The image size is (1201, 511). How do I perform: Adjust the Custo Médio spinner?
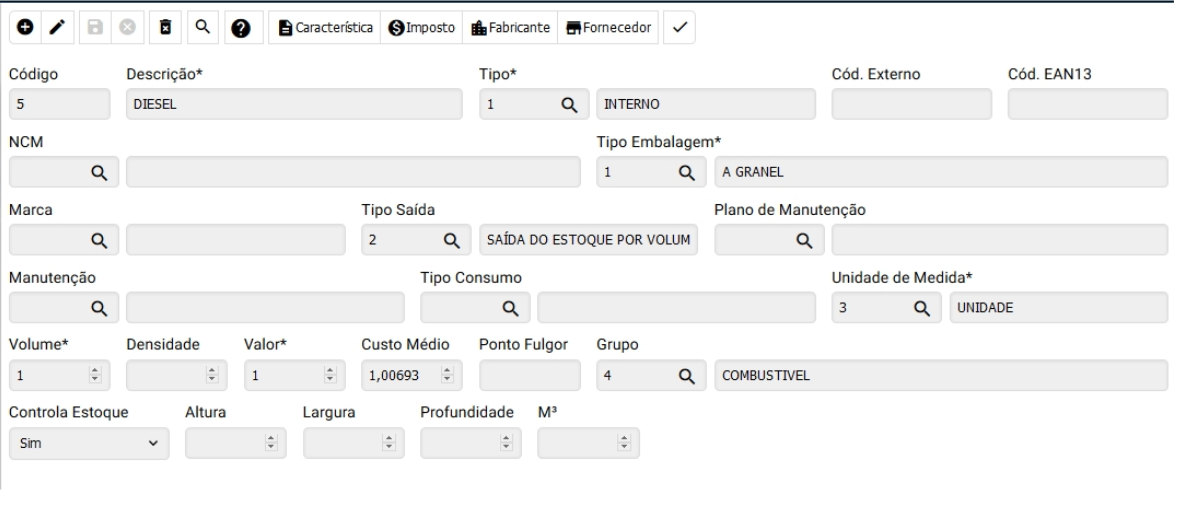(x=447, y=376)
